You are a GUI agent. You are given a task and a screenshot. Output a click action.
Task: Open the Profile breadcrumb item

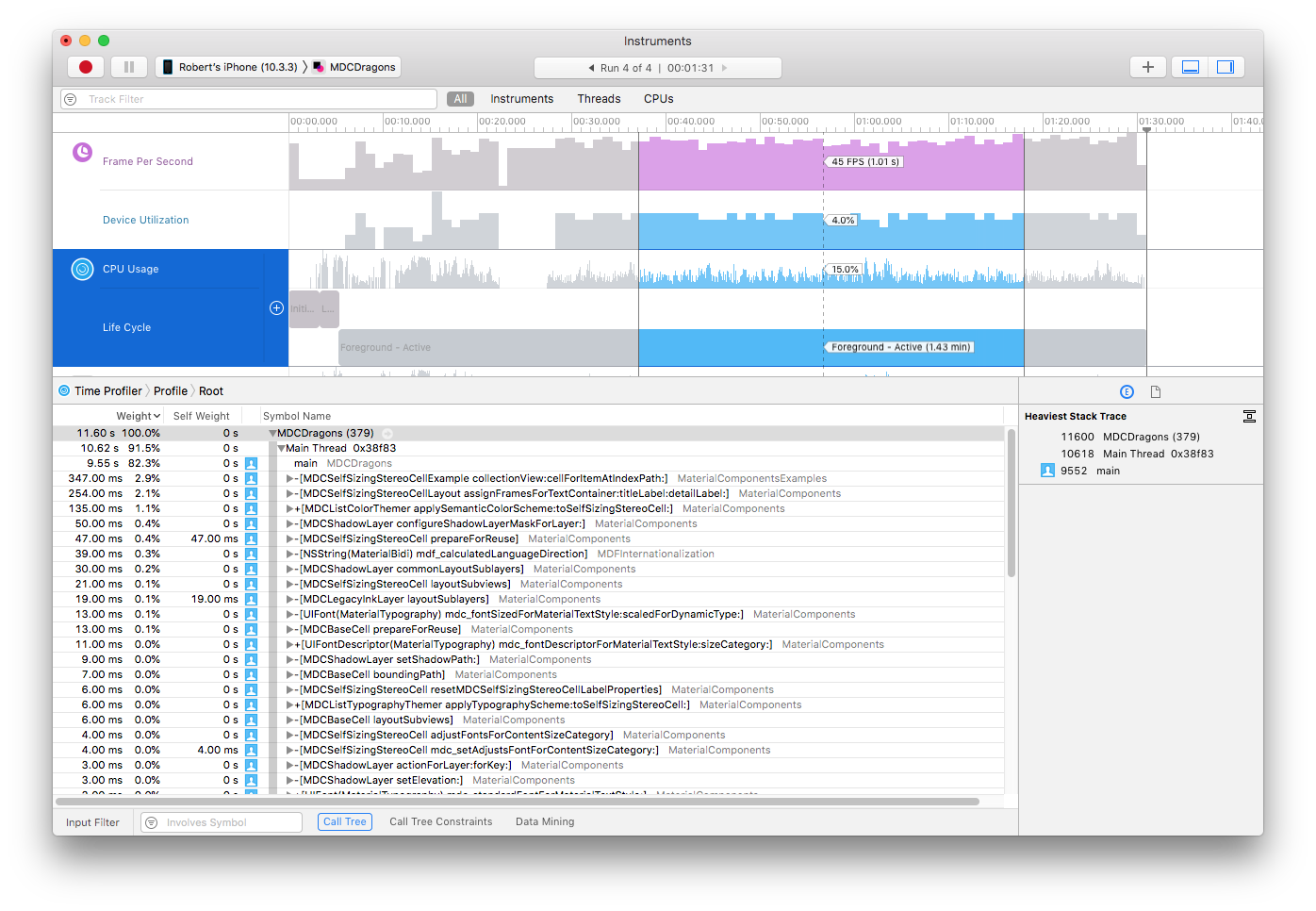coord(171,390)
